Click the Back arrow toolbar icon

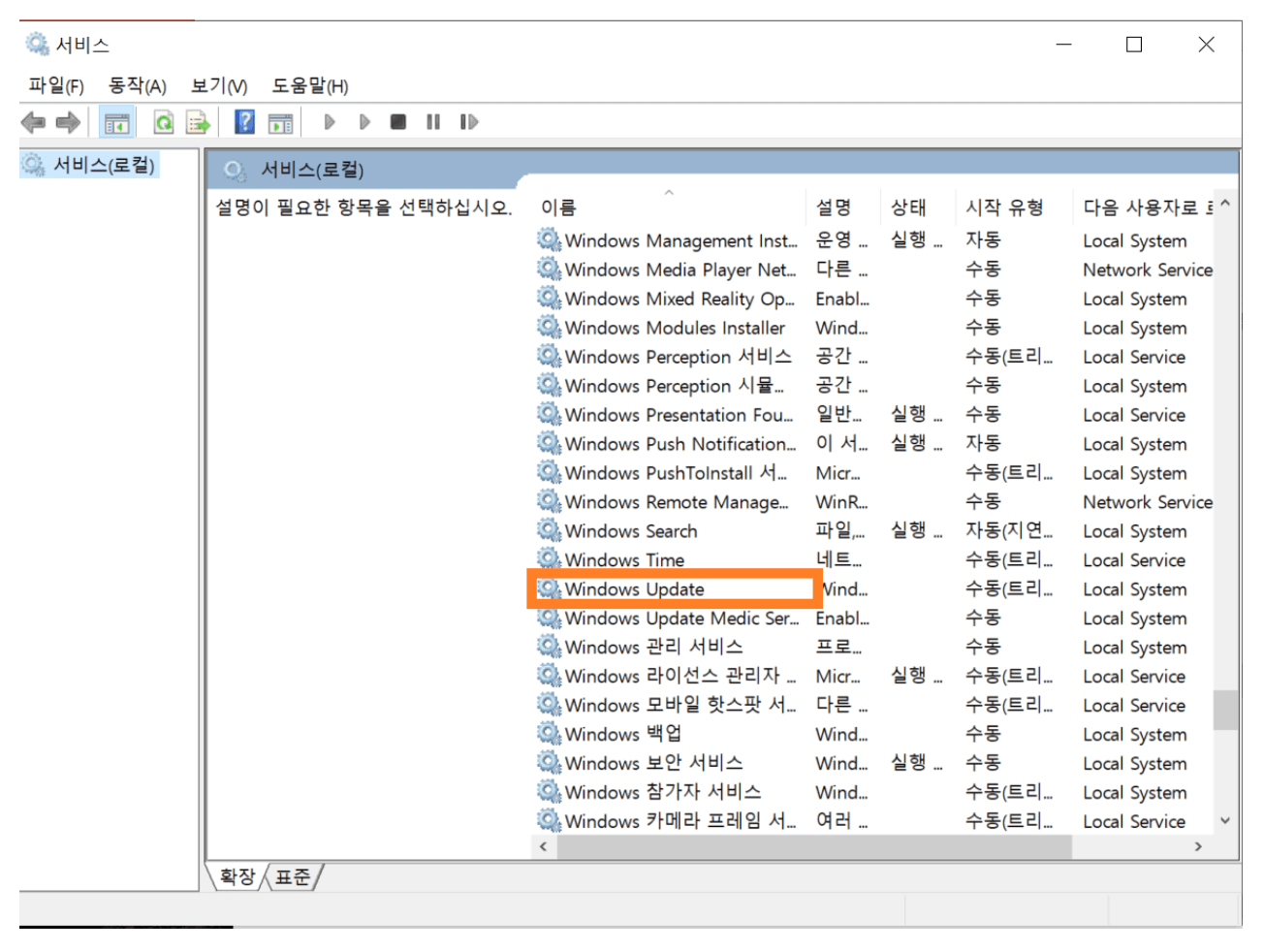pos(33,122)
